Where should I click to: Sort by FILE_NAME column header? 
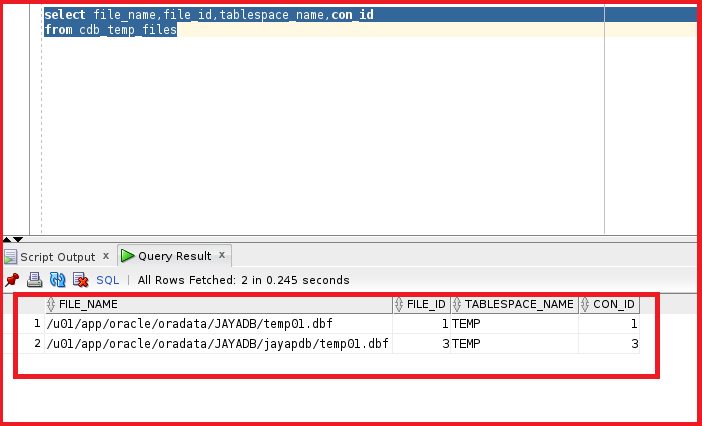(218, 305)
